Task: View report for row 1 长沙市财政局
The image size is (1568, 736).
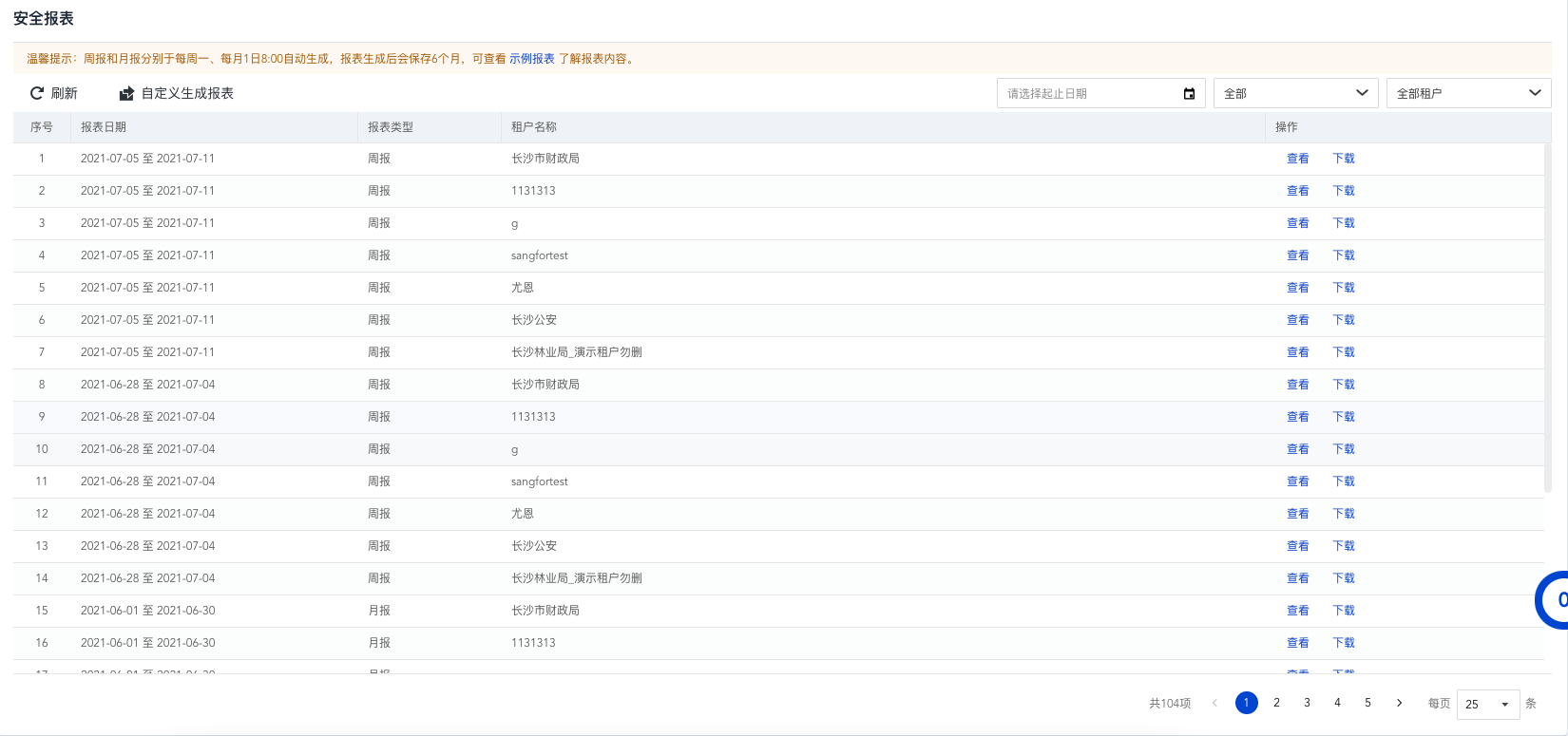Action: [x=1297, y=159]
